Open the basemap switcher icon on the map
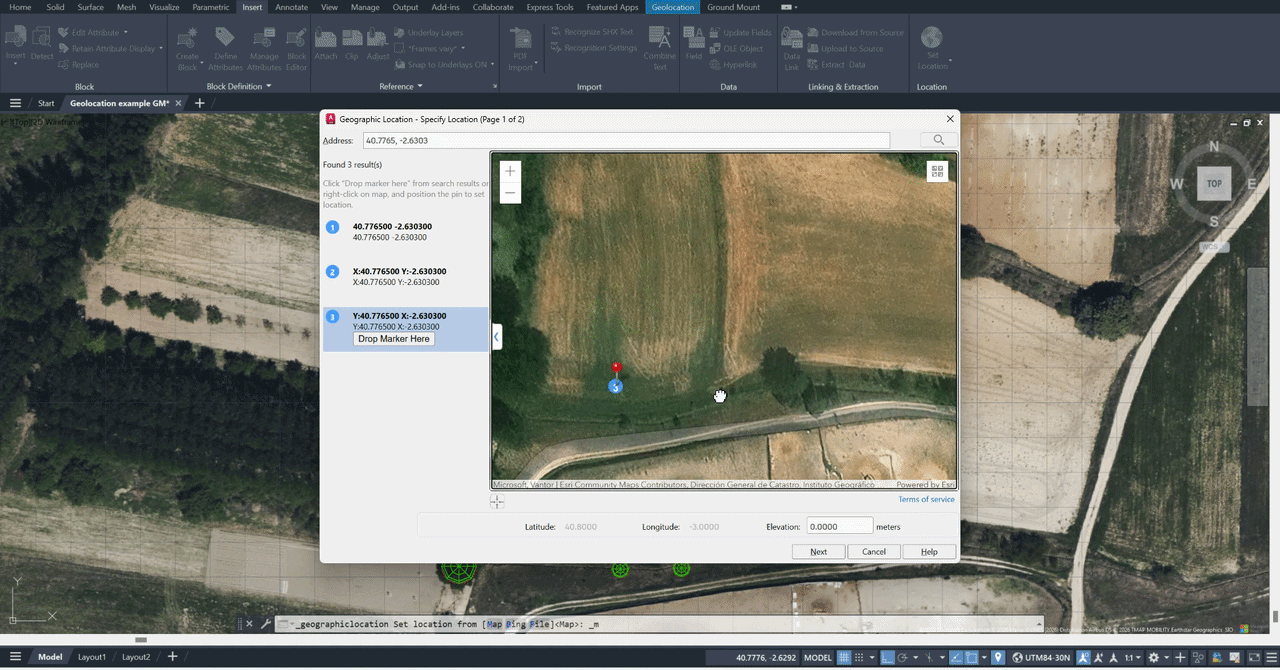 click(x=937, y=171)
